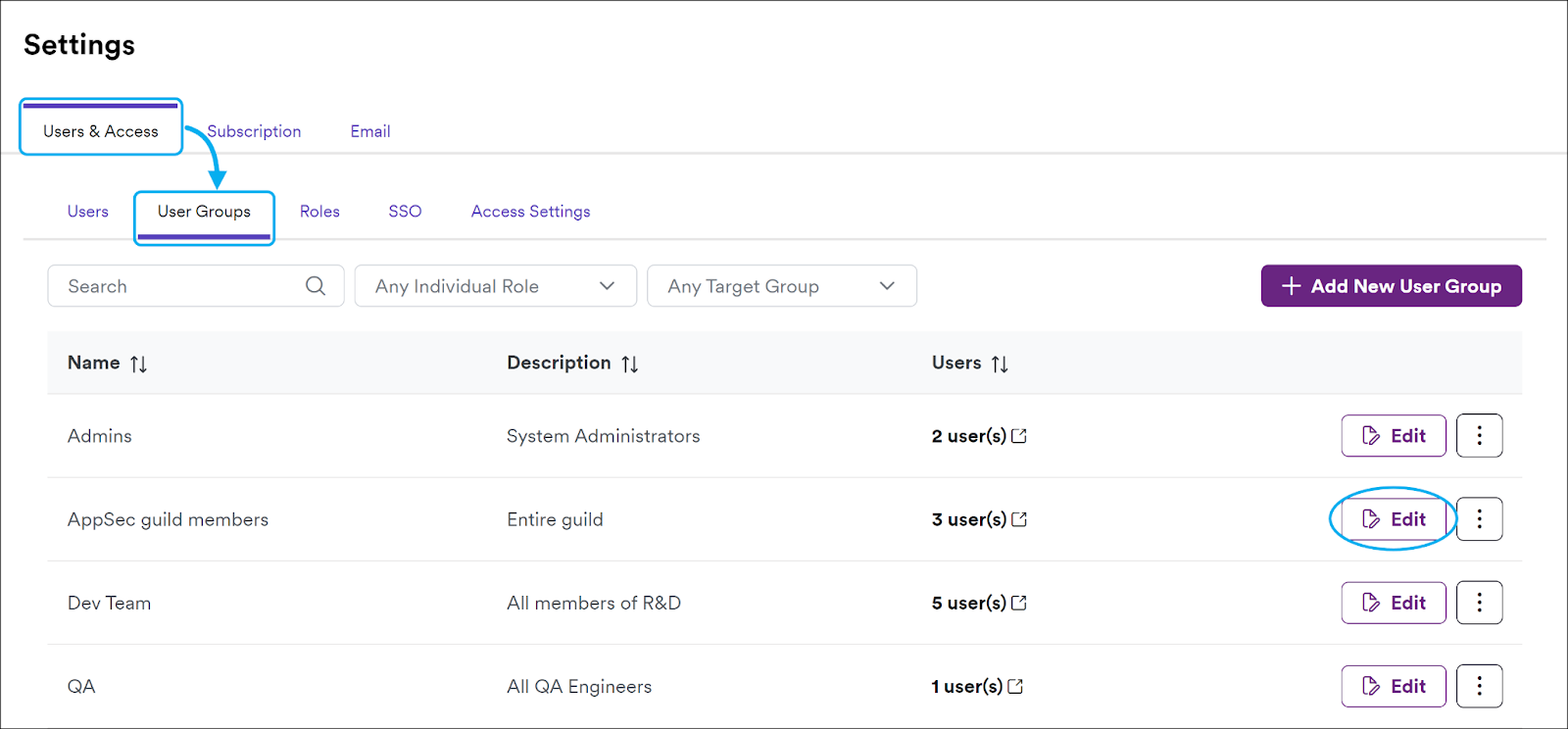This screenshot has height=729, width=1568.
Task: Open the Roles sub-tab
Action: click(x=319, y=212)
